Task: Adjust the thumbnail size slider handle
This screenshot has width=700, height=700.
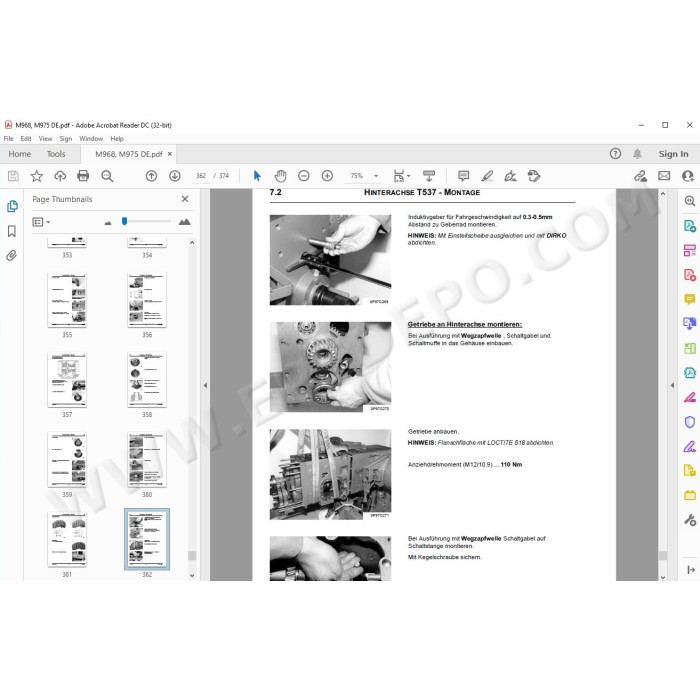Action: 125,221
